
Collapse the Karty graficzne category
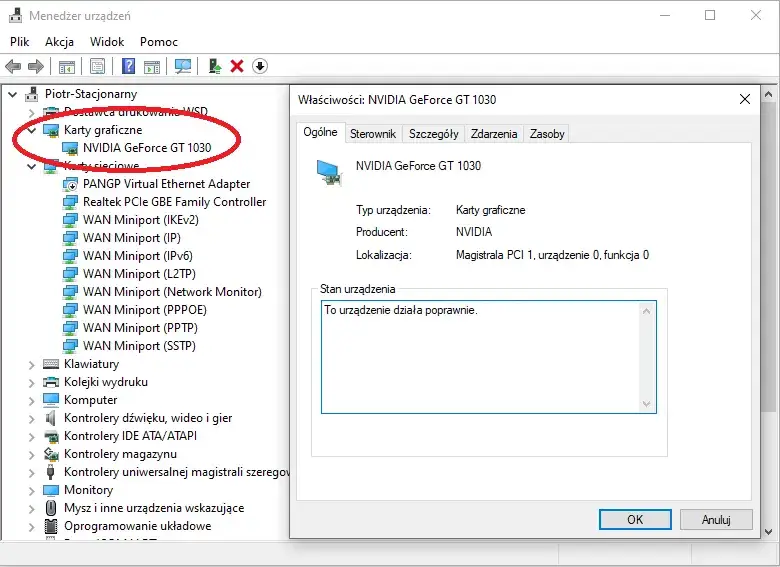(32, 130)
